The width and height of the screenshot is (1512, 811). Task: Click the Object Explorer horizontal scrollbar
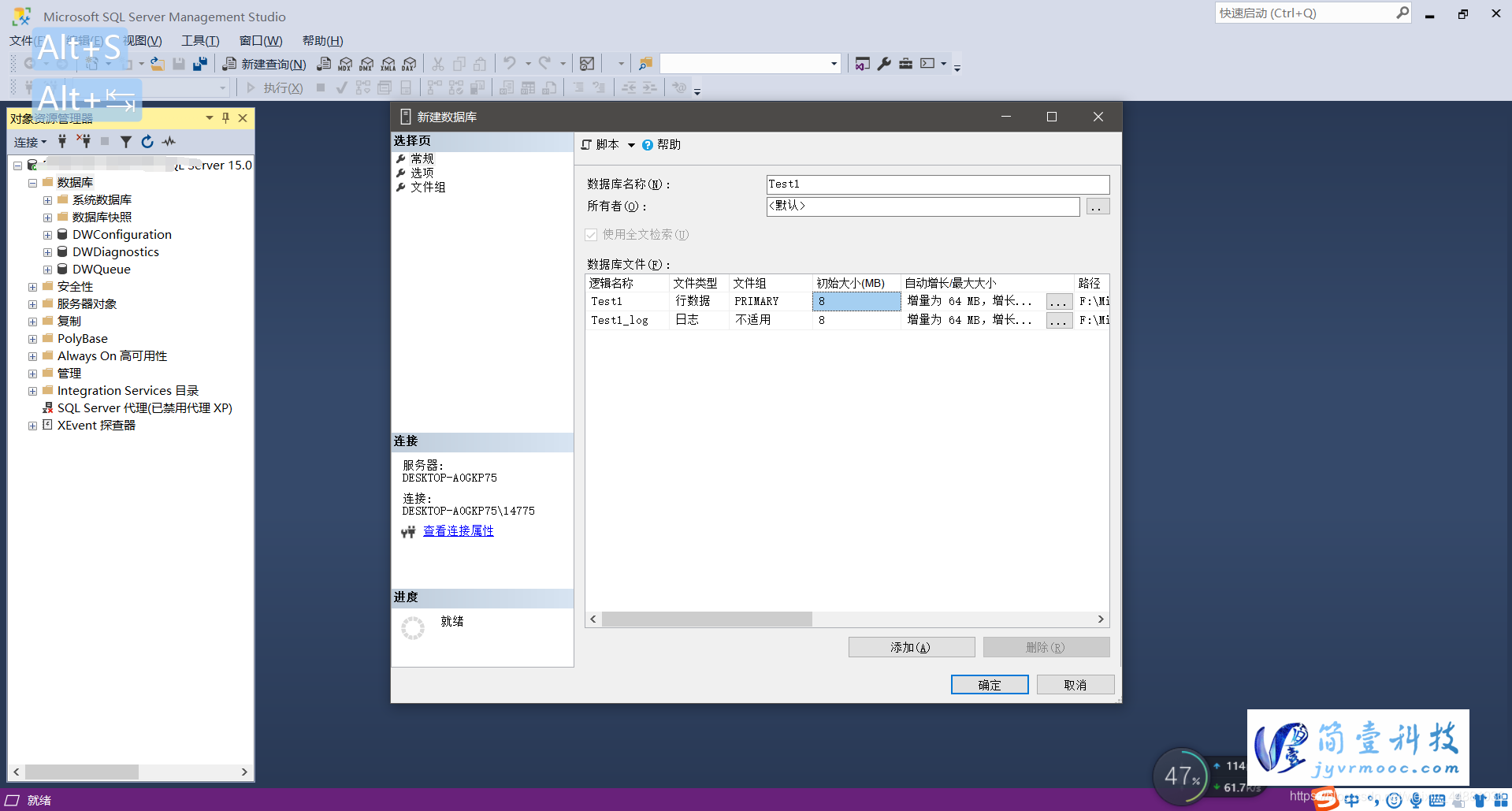pyautogui.click(x=82, y=772)
